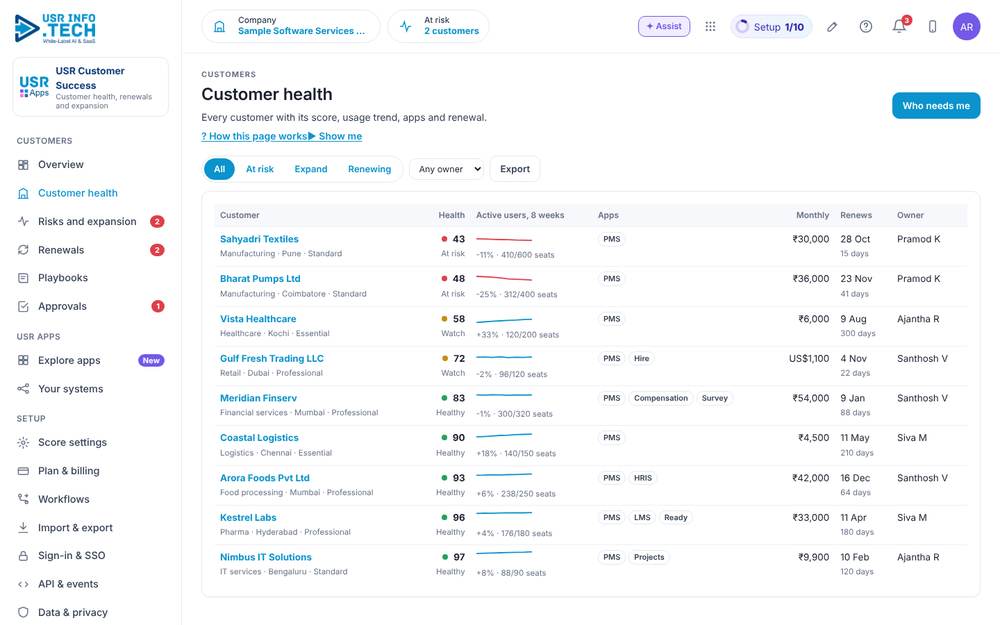Open the Any owner dropdown
Image resolution: width=1000 pixels, height=625 pixels.
[446, 169]
